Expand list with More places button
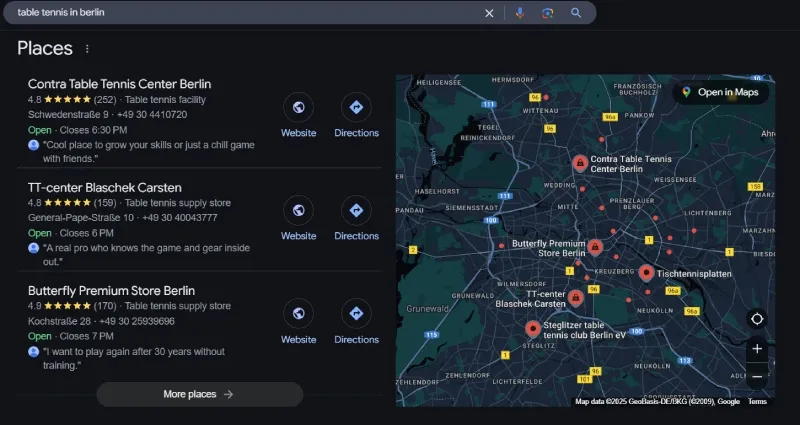Viewport: 800px width, 425px height. click(x=199, y=394)
